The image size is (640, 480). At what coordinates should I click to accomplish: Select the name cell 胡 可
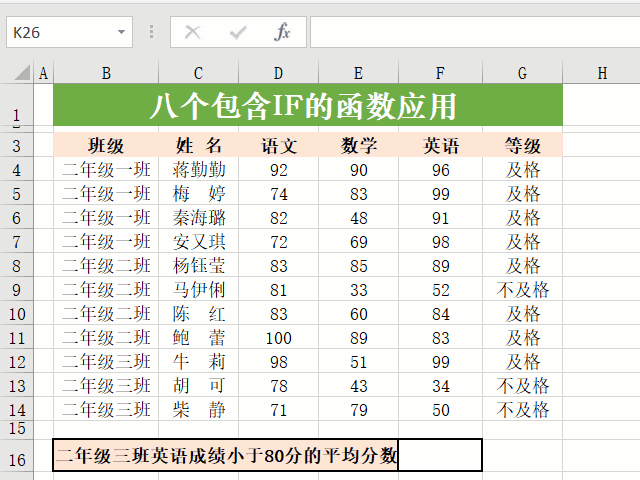tap(198, 385)
